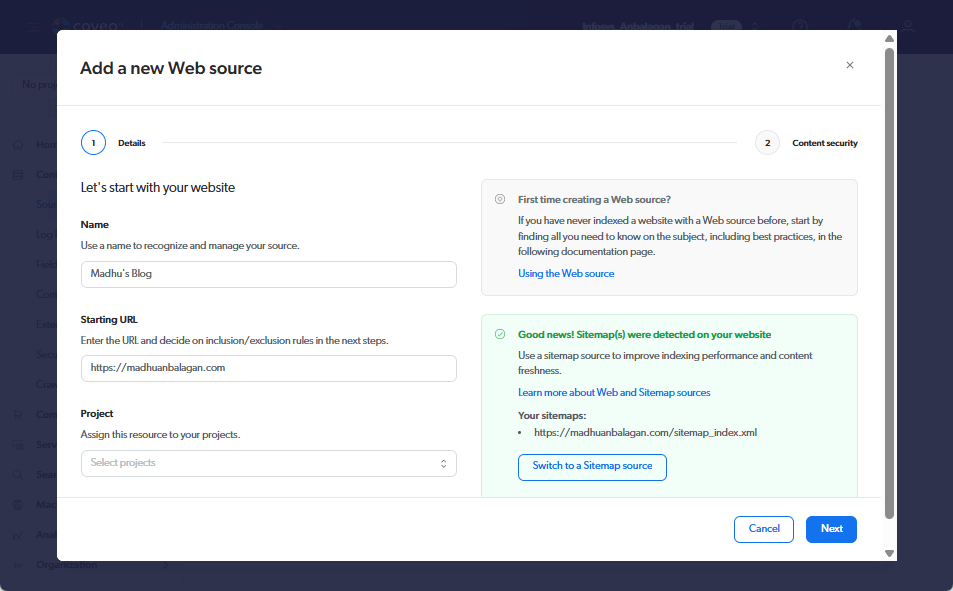Open the Select projects dropdown
953x591 pixels.
[268, 463]
